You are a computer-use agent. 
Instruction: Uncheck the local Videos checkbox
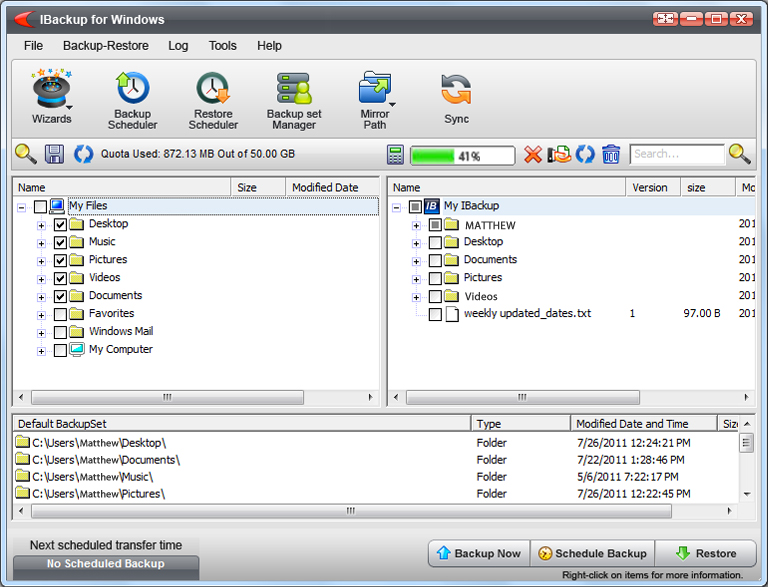[x=60, y=279]
